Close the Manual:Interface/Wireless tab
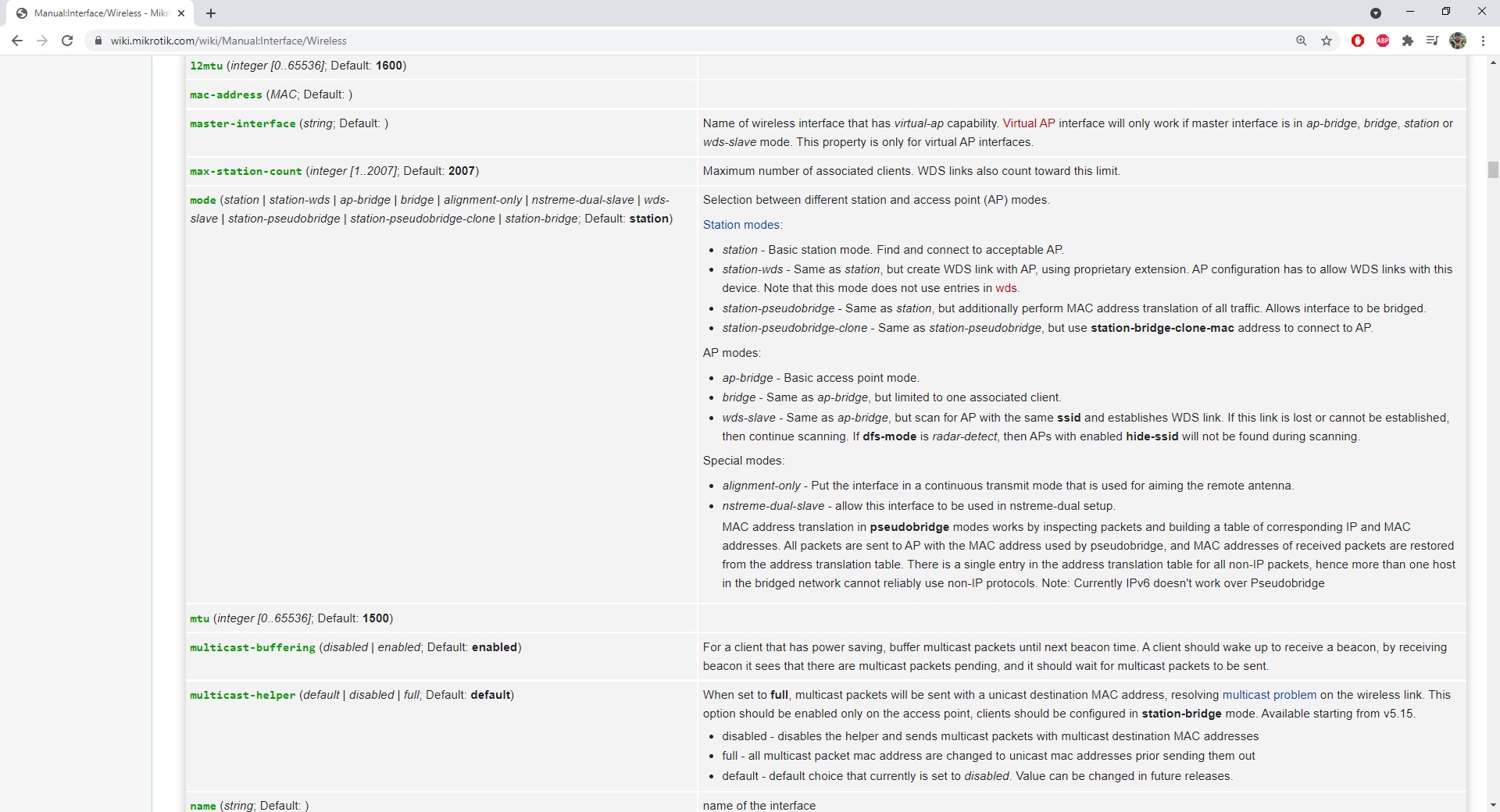This screenshot has width=1500, height=812. 181,13
